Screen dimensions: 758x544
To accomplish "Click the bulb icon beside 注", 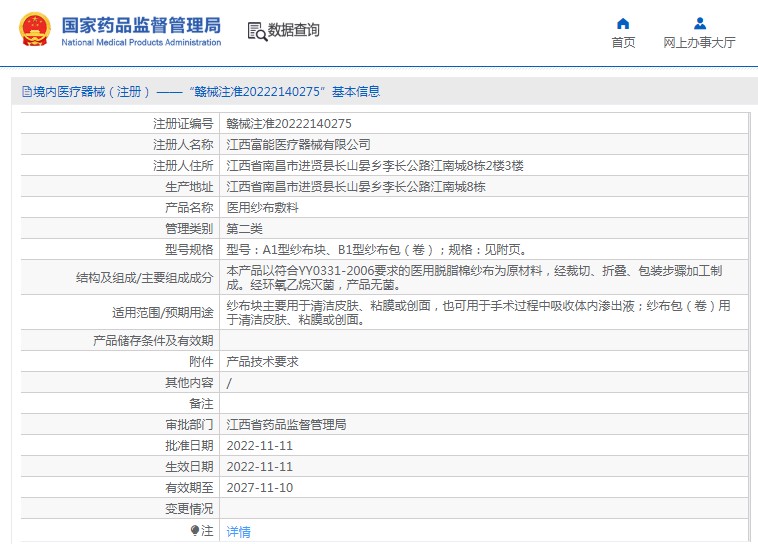I will 195,530.
